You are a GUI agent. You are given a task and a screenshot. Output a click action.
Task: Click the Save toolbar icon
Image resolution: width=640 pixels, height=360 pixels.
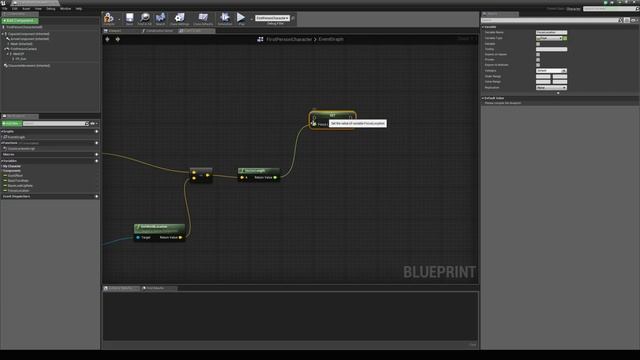129,18
